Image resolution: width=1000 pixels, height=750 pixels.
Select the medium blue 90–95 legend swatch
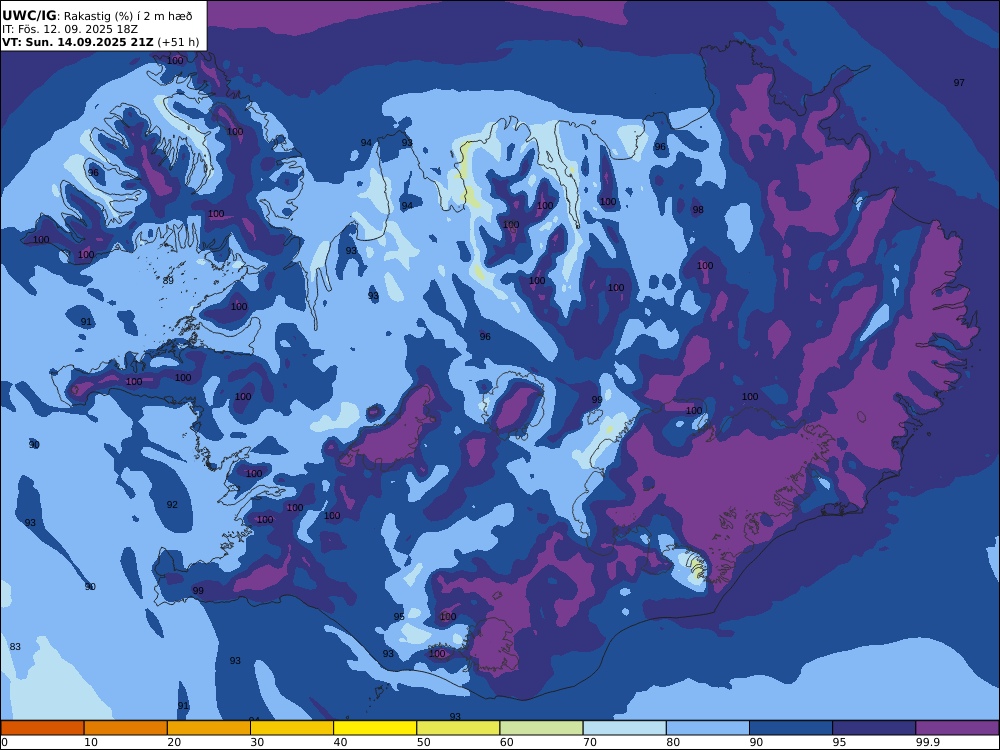pyautogui.click(x=791, y=728)
